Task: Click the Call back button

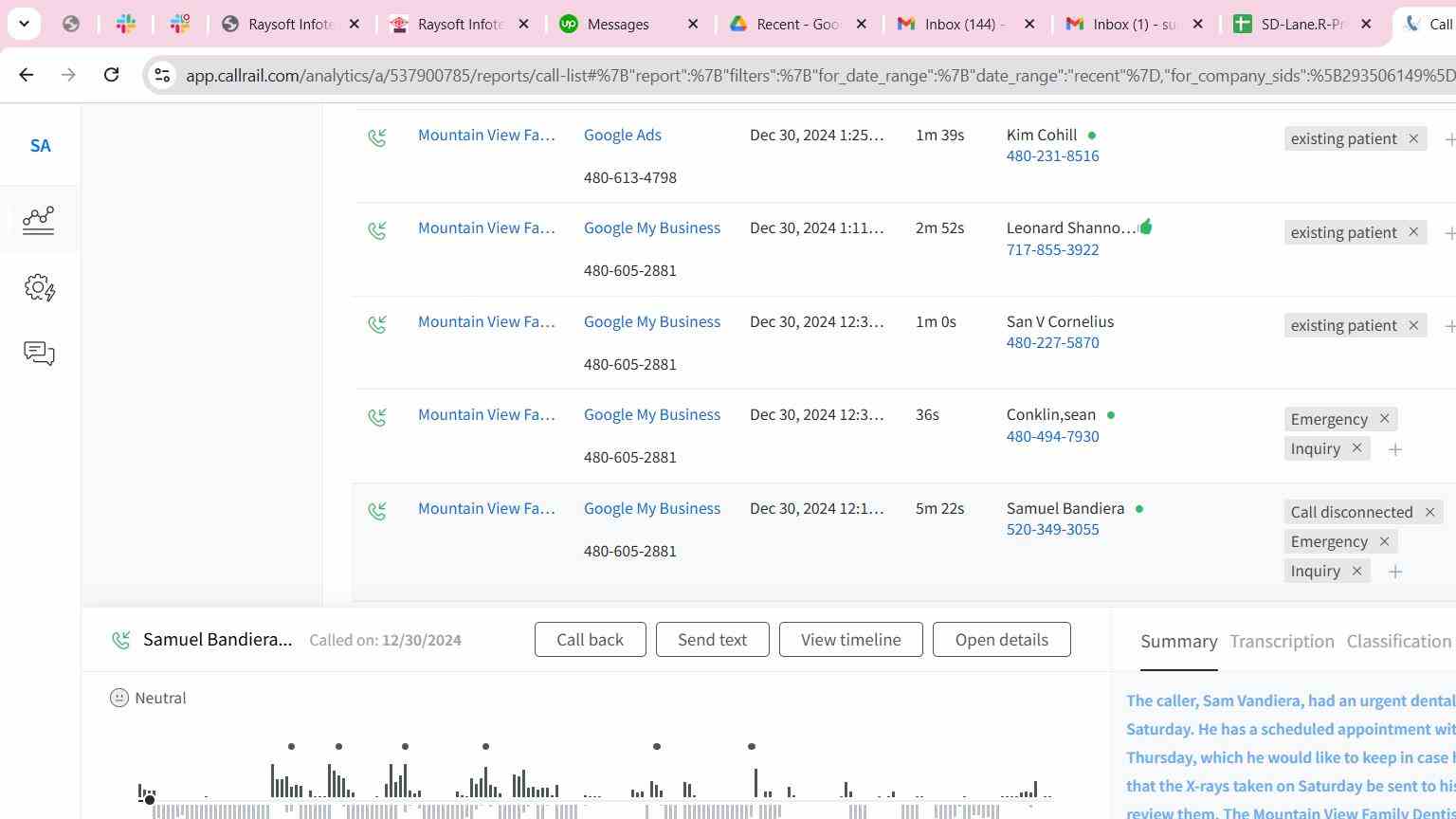Action: click(x=590, y=640)
